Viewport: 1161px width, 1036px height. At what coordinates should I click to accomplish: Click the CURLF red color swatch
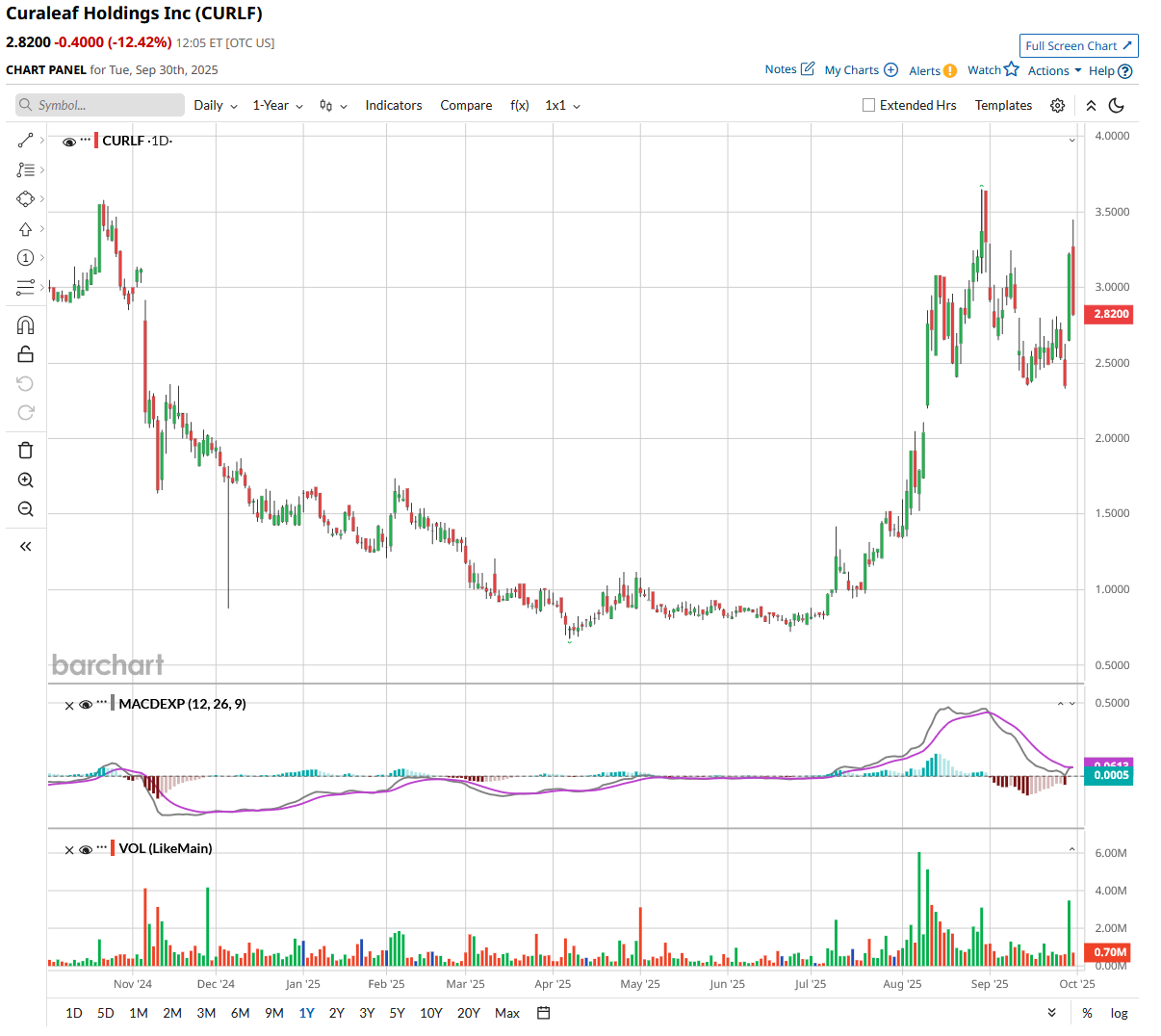pos(96,141)
